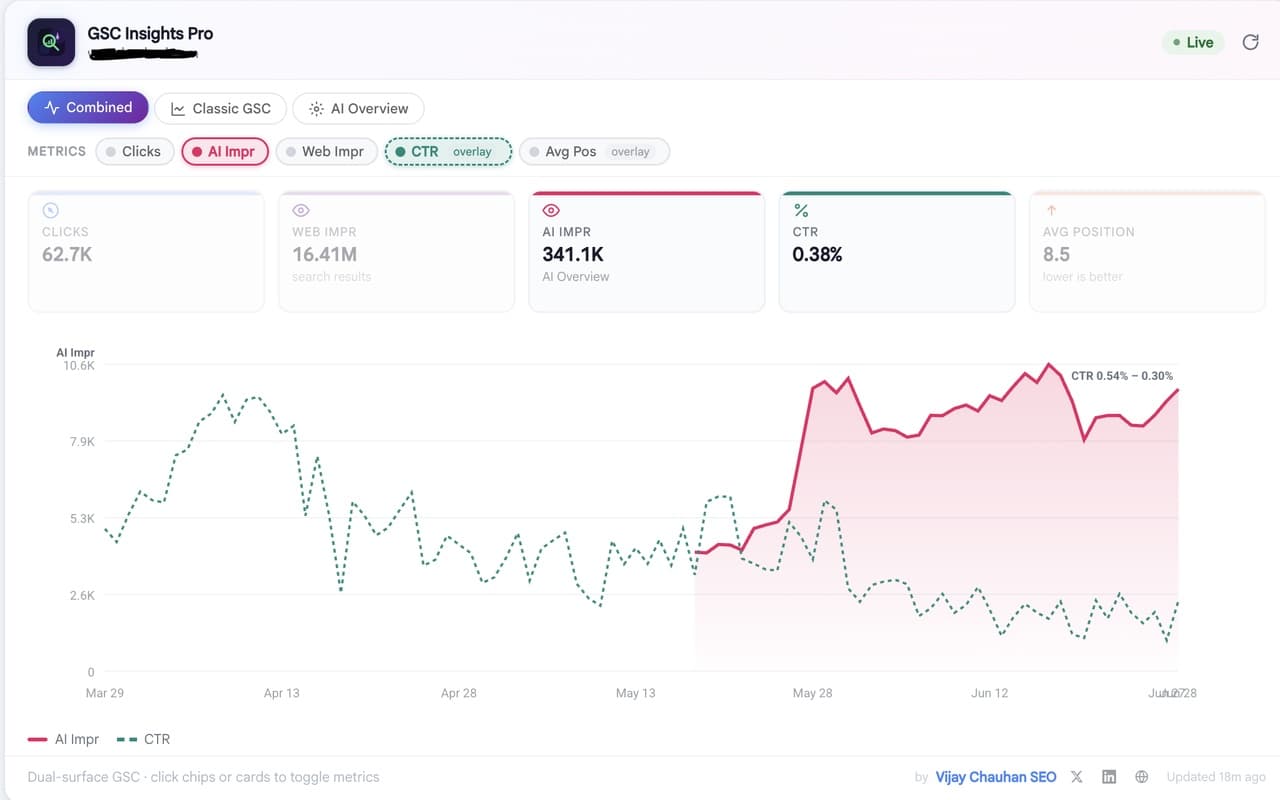Click the METRICS label
Viewport: 1280px width, 800px height.
57,152
